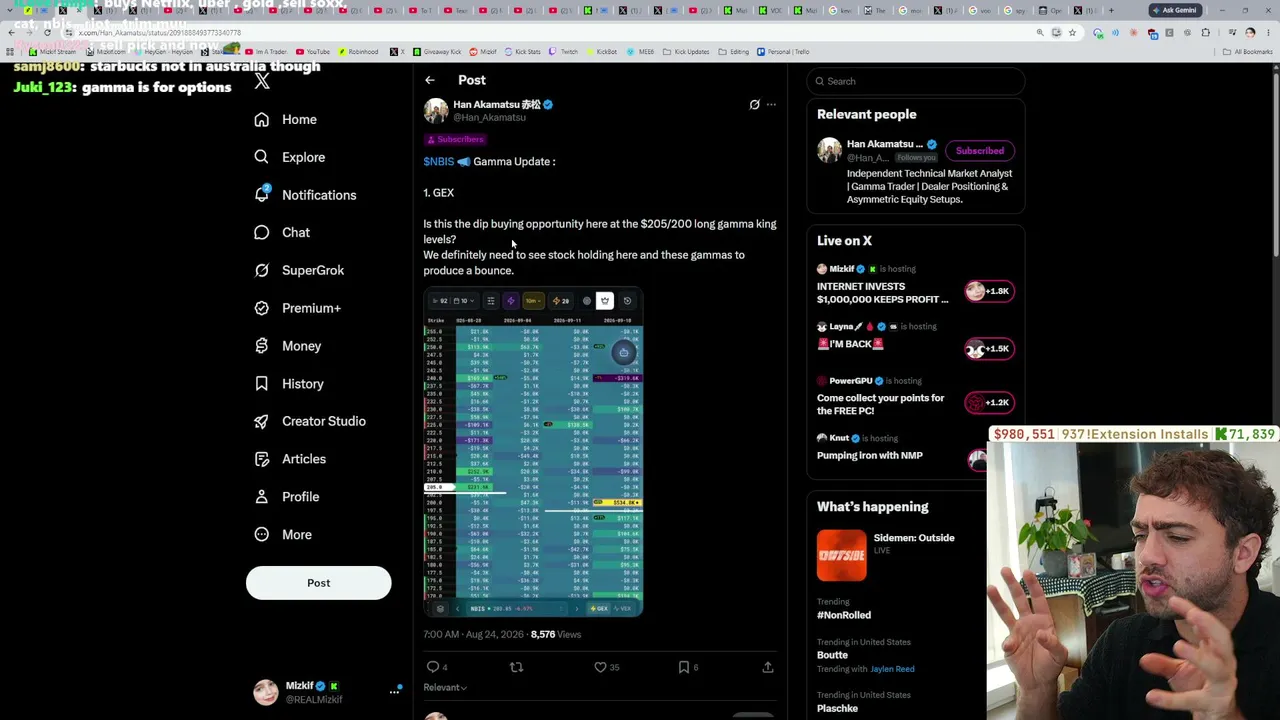Join Layna's live viewers badge +1.5K
Image resolution: width=1280 pixels, height=720 pixels.
pos(988,348)
